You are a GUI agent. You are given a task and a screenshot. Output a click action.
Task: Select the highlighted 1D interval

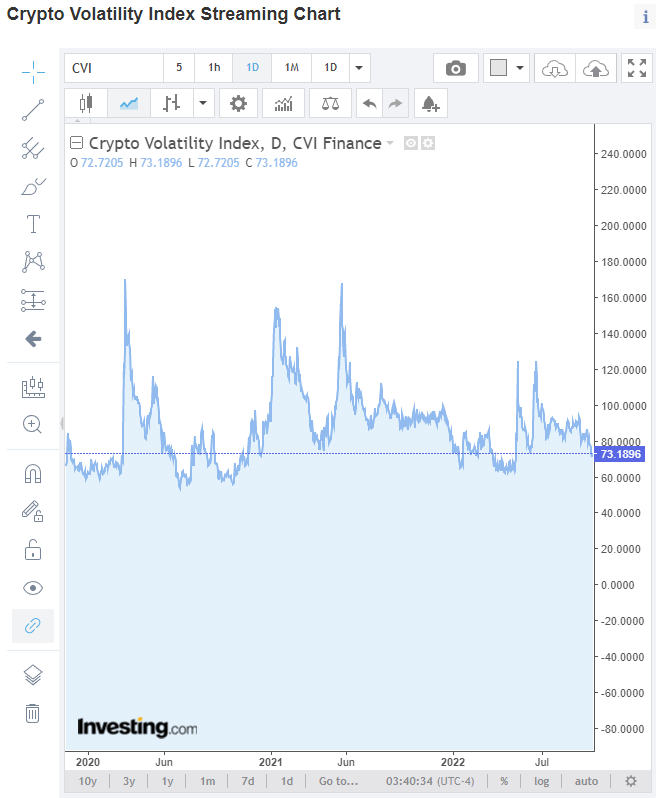[252, 68]
